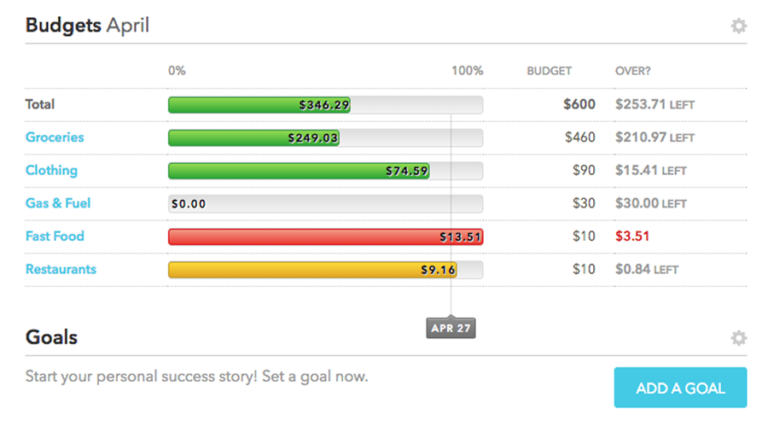Click the $600 total budget amount
The width and height of the screenshot is (768, 421).
click(579, 104)
